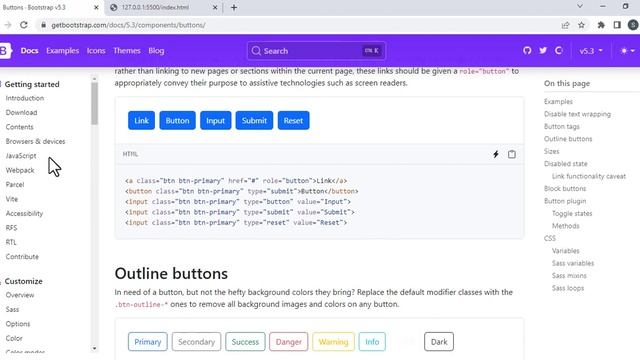Open Browsers & devices in the sidebar

click(35, 141)
